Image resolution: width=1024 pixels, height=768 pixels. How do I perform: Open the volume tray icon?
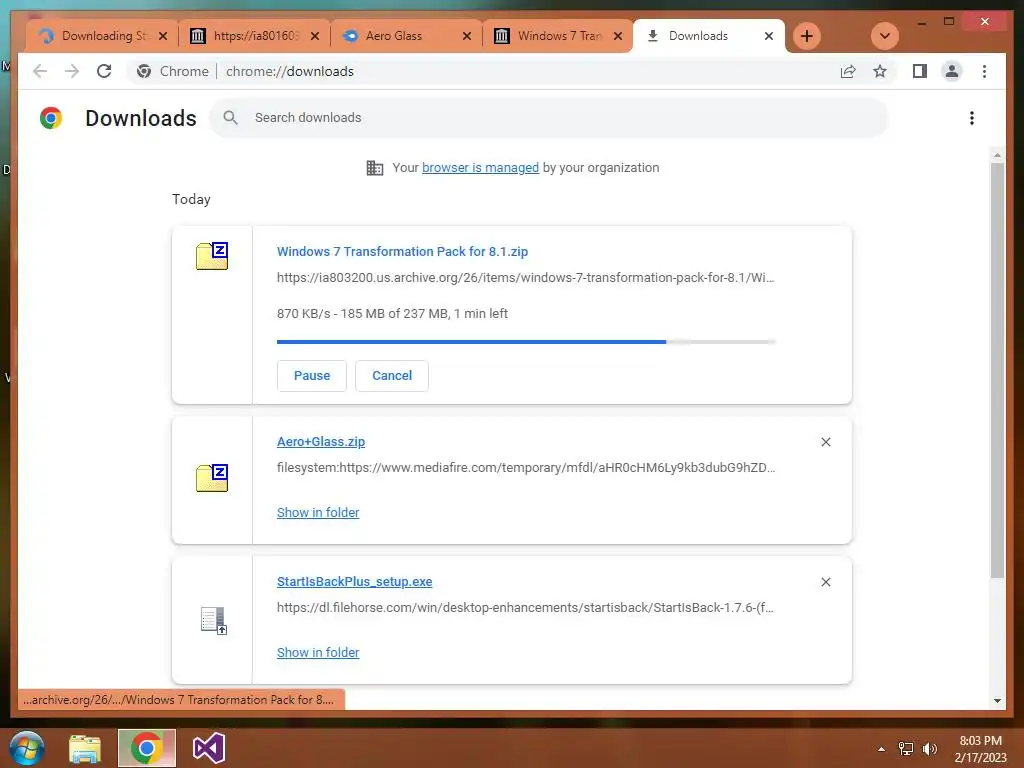click(929, 749)
